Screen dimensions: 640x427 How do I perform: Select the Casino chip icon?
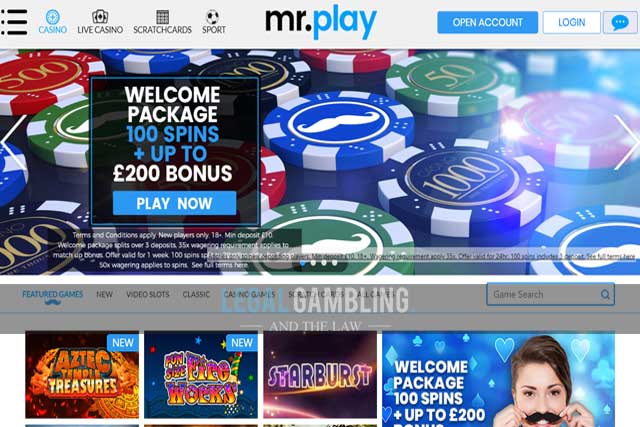[x=53, y=17]
